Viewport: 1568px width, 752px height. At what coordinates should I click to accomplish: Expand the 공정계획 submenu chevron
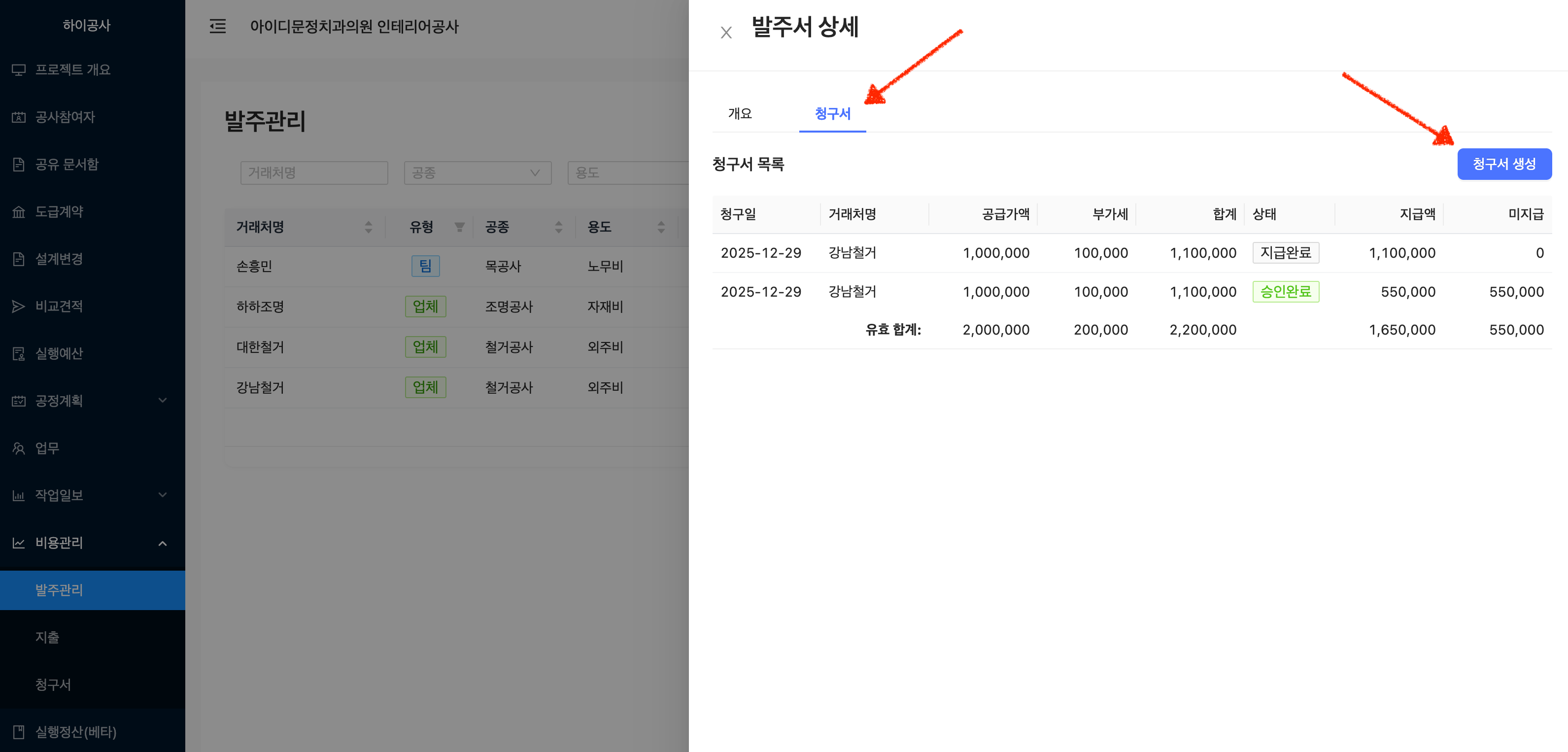pyautogui.click(x=163, y=400)
